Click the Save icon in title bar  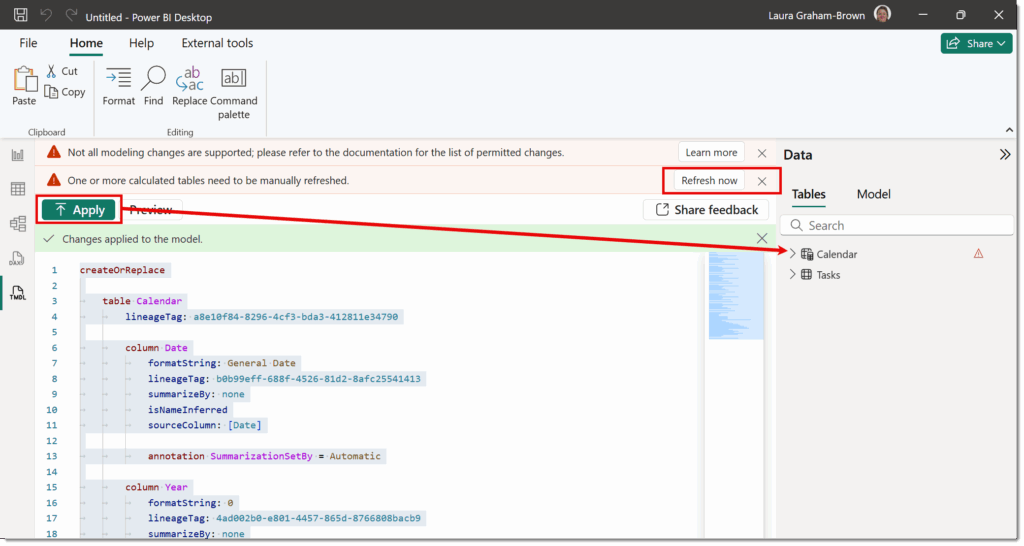click(x=21, y=14)
